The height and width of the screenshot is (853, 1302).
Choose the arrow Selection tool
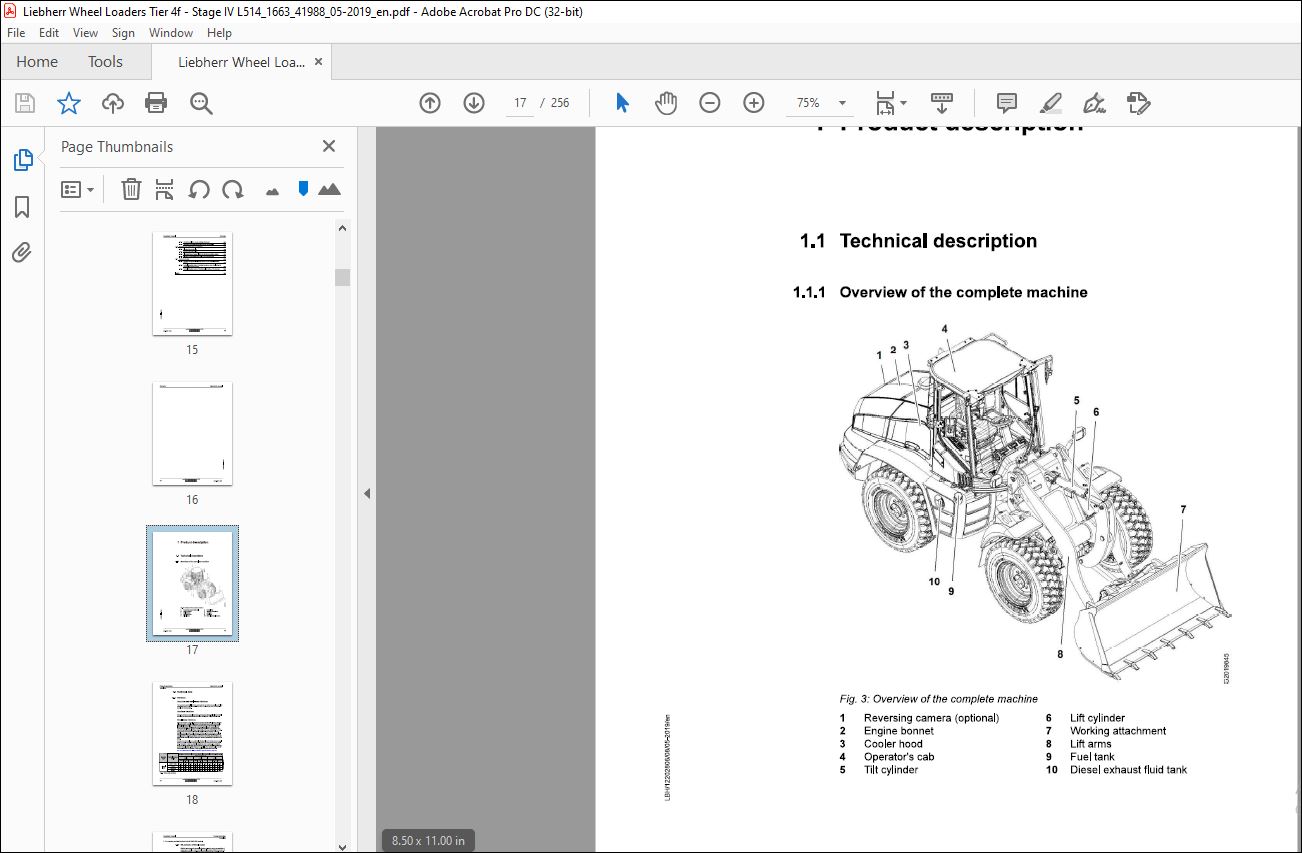[622, 103]
